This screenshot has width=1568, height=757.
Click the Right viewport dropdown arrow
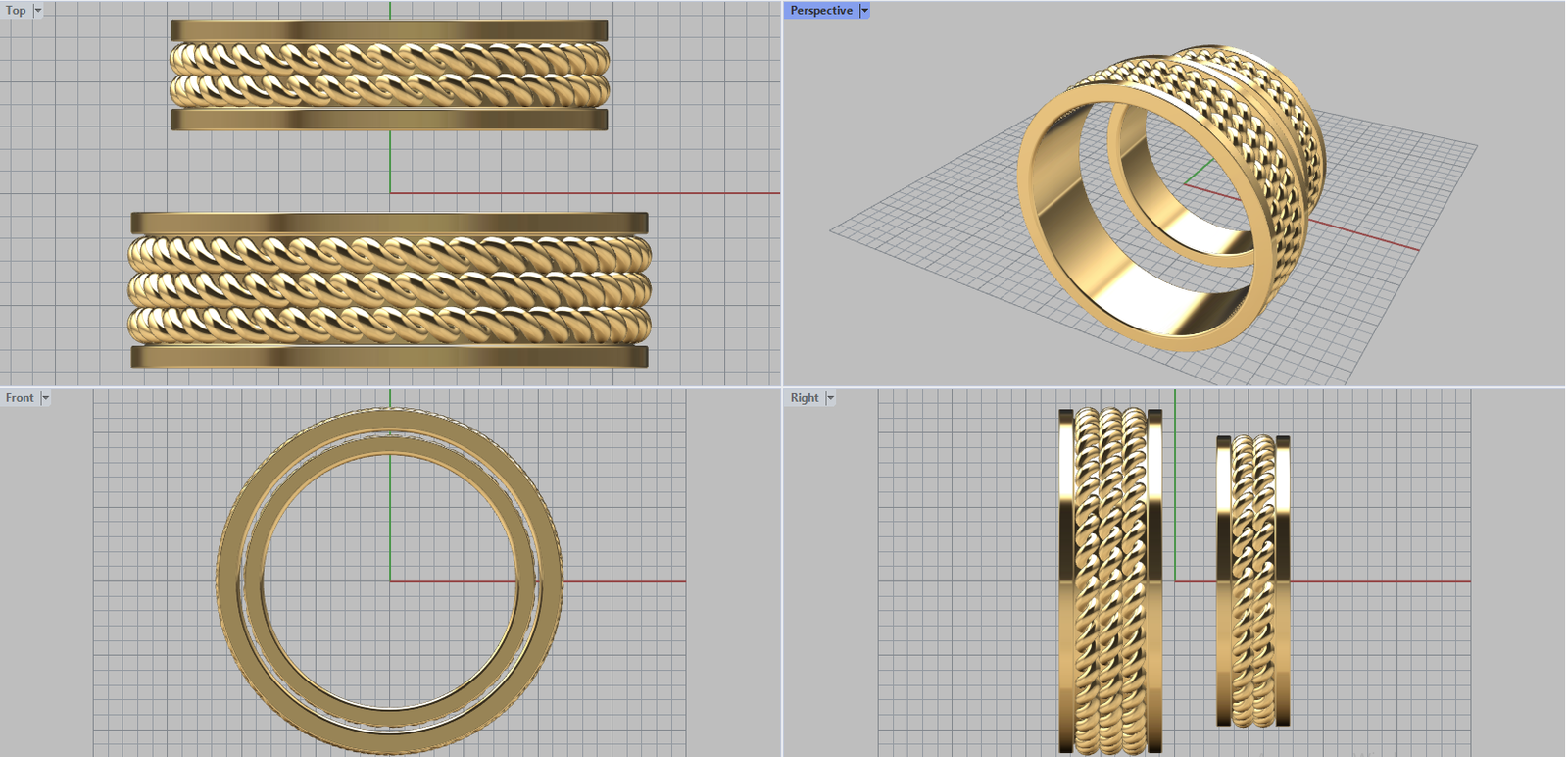click(830, 398)
